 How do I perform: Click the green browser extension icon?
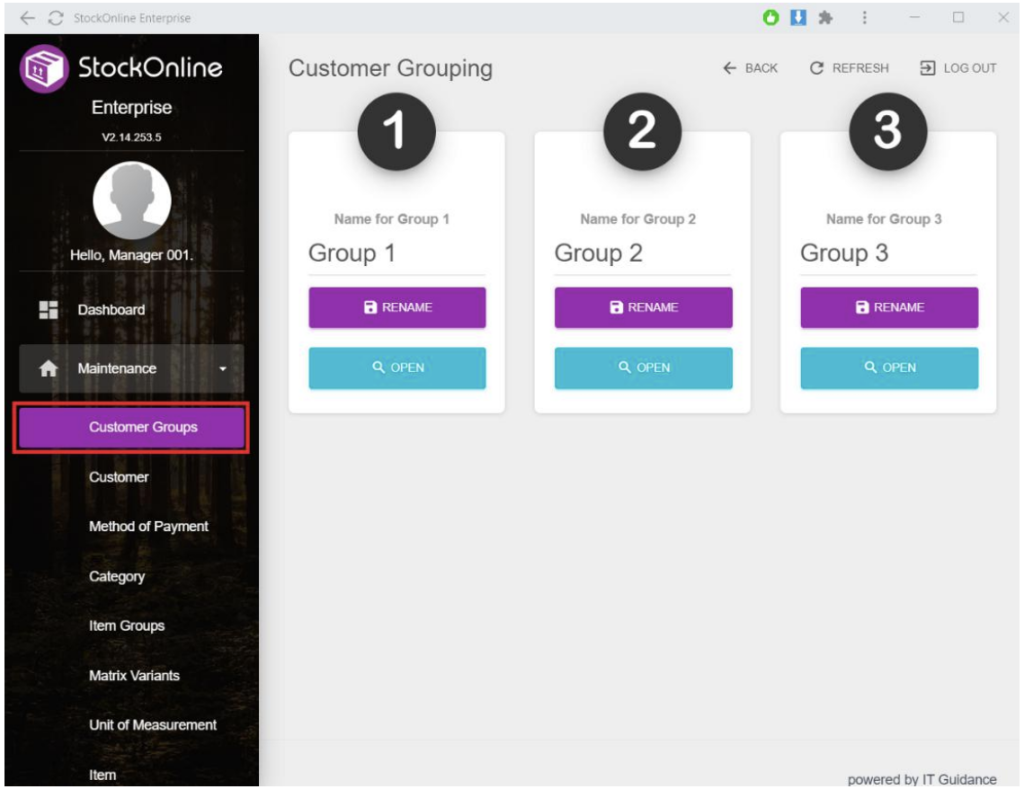[770, 18]
